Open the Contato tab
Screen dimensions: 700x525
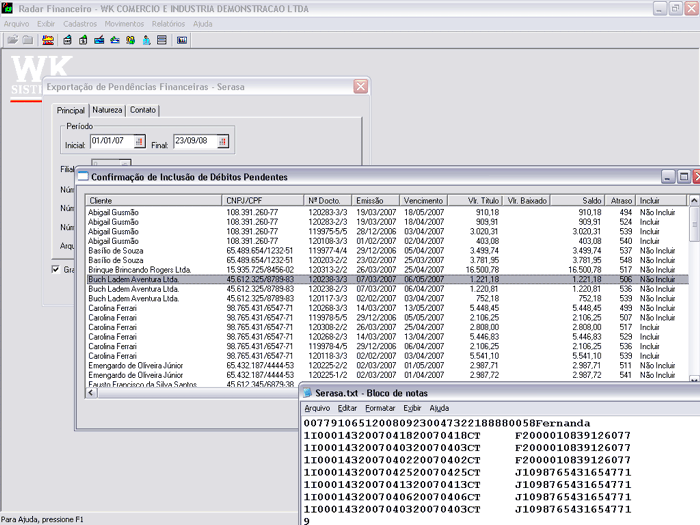[x=142, y=110]
